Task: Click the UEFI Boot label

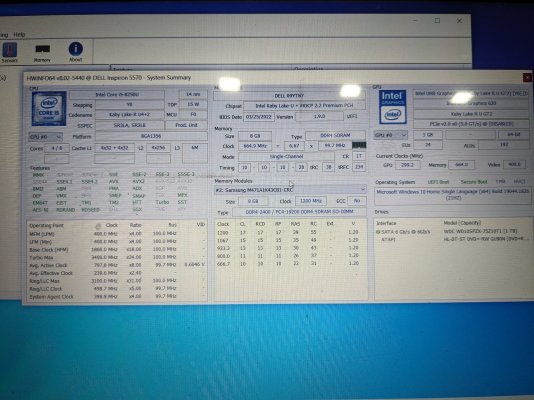Action: 438,182
